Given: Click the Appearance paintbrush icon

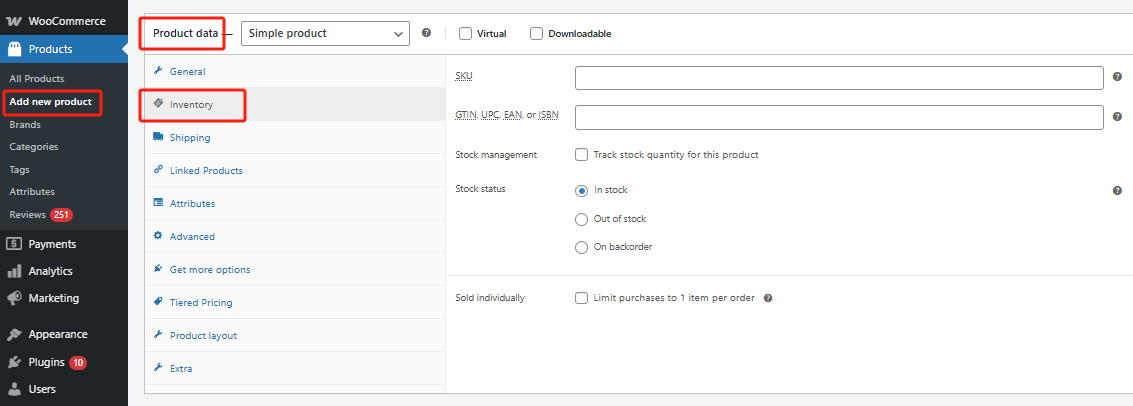Looking at the screenshot, I should coord(14,334).
